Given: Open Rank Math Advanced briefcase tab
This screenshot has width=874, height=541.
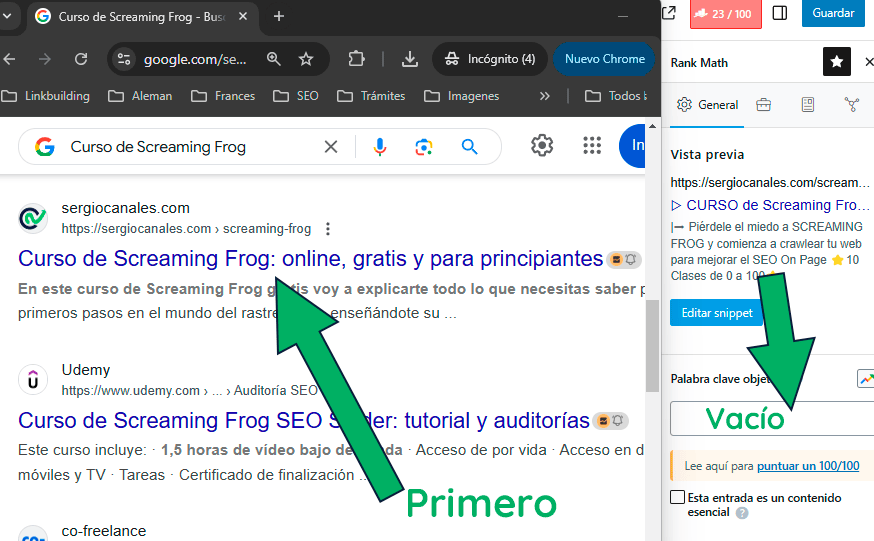Looking at the screenshot, I should [x=764, y=105].
